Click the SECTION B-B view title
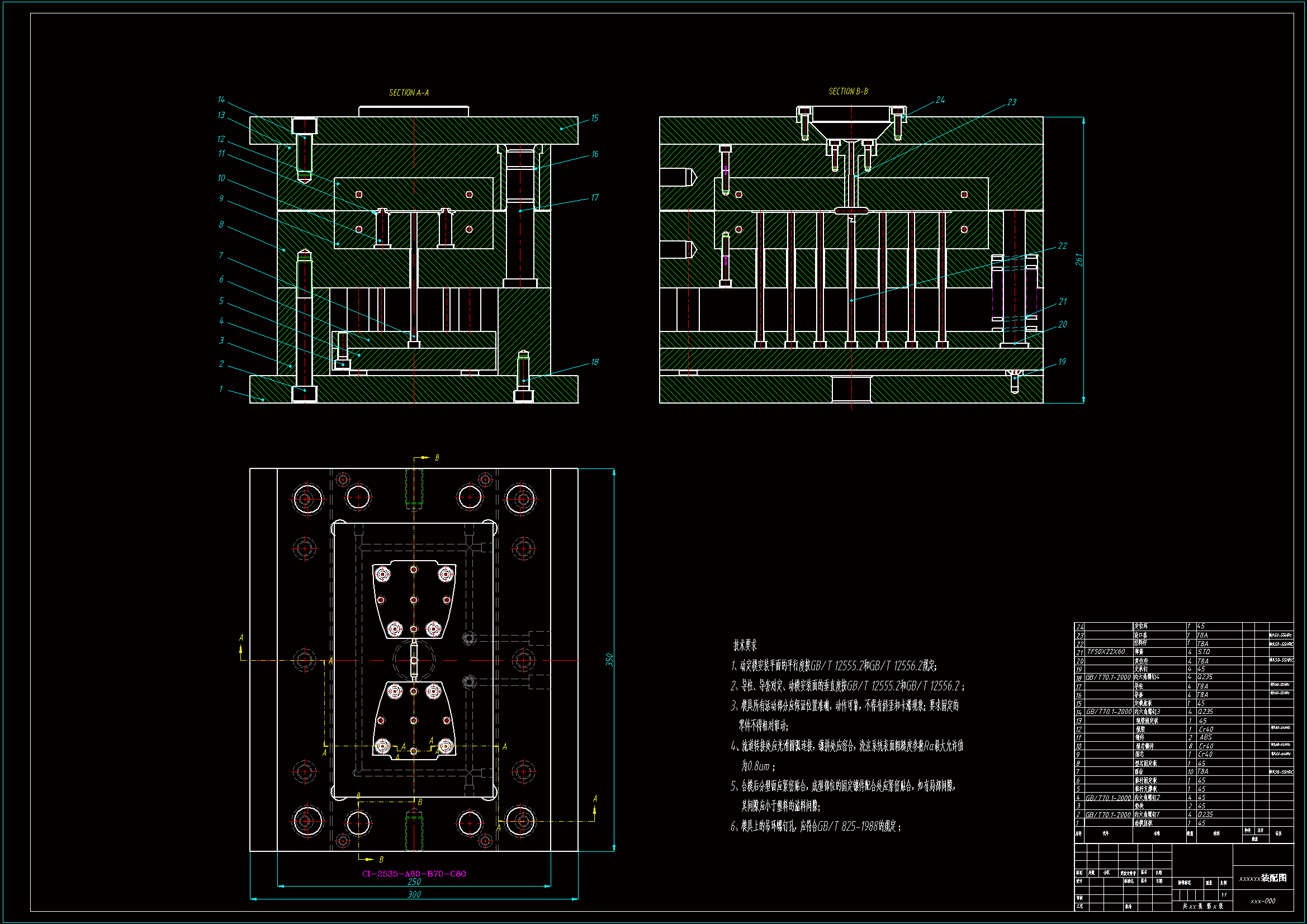 (x=848, y=92)
